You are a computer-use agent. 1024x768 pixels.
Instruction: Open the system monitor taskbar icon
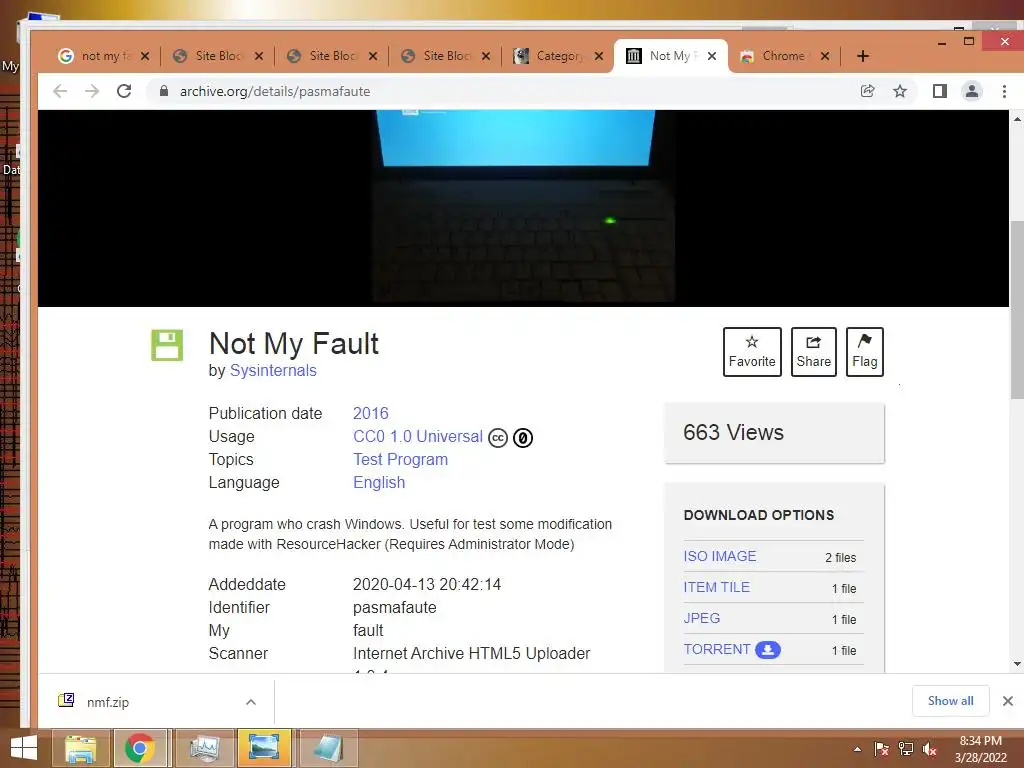204,748
